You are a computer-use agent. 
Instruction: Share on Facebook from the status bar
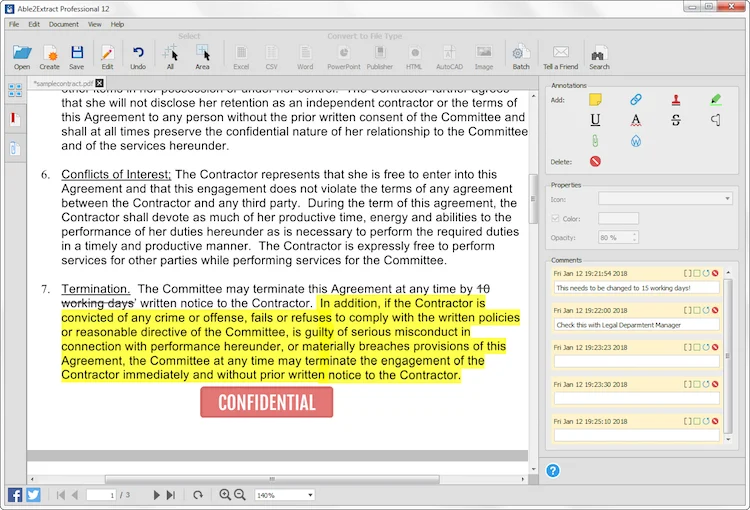15,495
